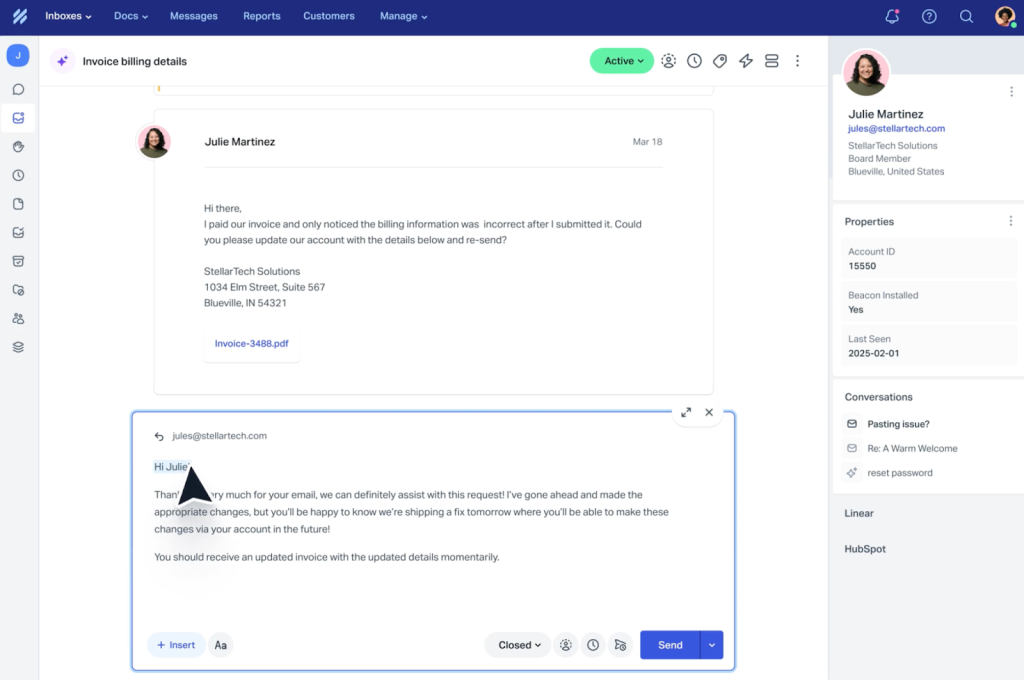This screenshot has height=680, width=1024.
Task: Click the run workflow lightning icon
Action: coord(745,60)
